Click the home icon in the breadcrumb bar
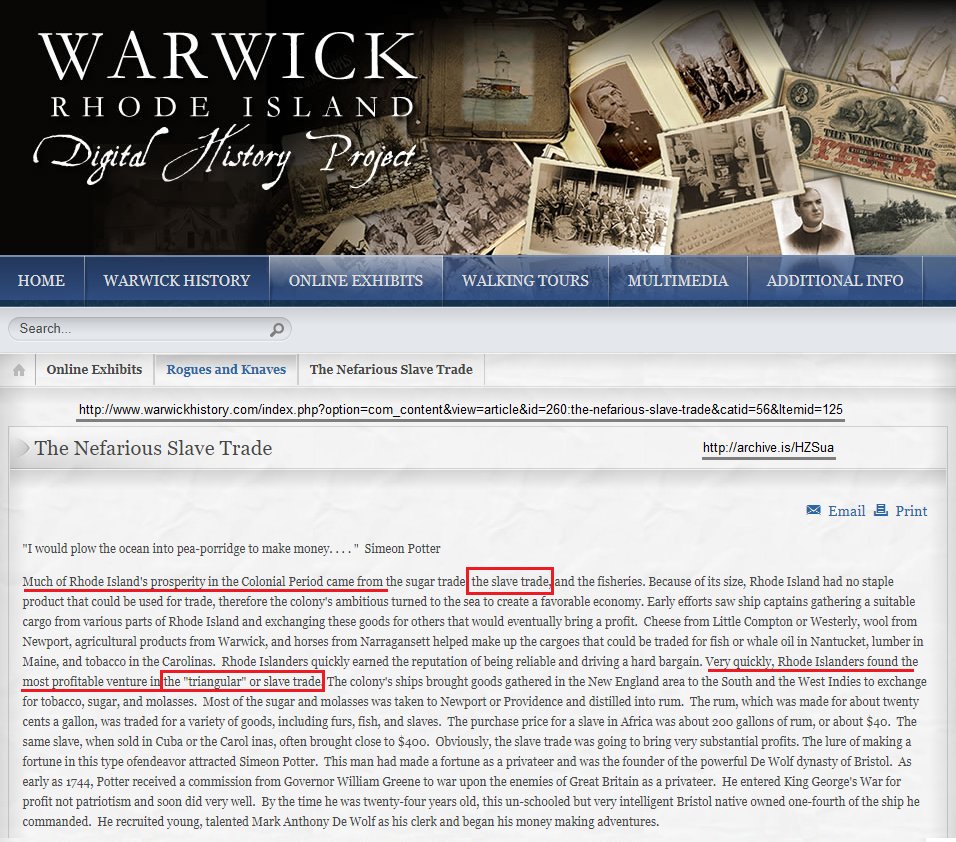 pos(19,370)
